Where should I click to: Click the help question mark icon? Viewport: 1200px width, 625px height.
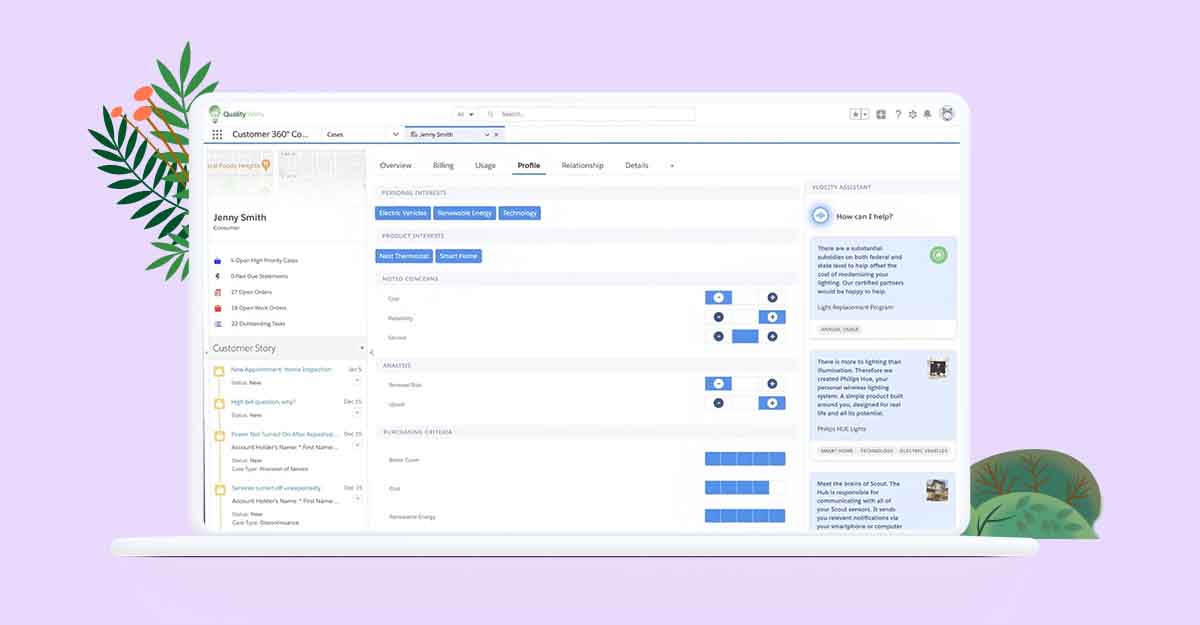point(897,114)
